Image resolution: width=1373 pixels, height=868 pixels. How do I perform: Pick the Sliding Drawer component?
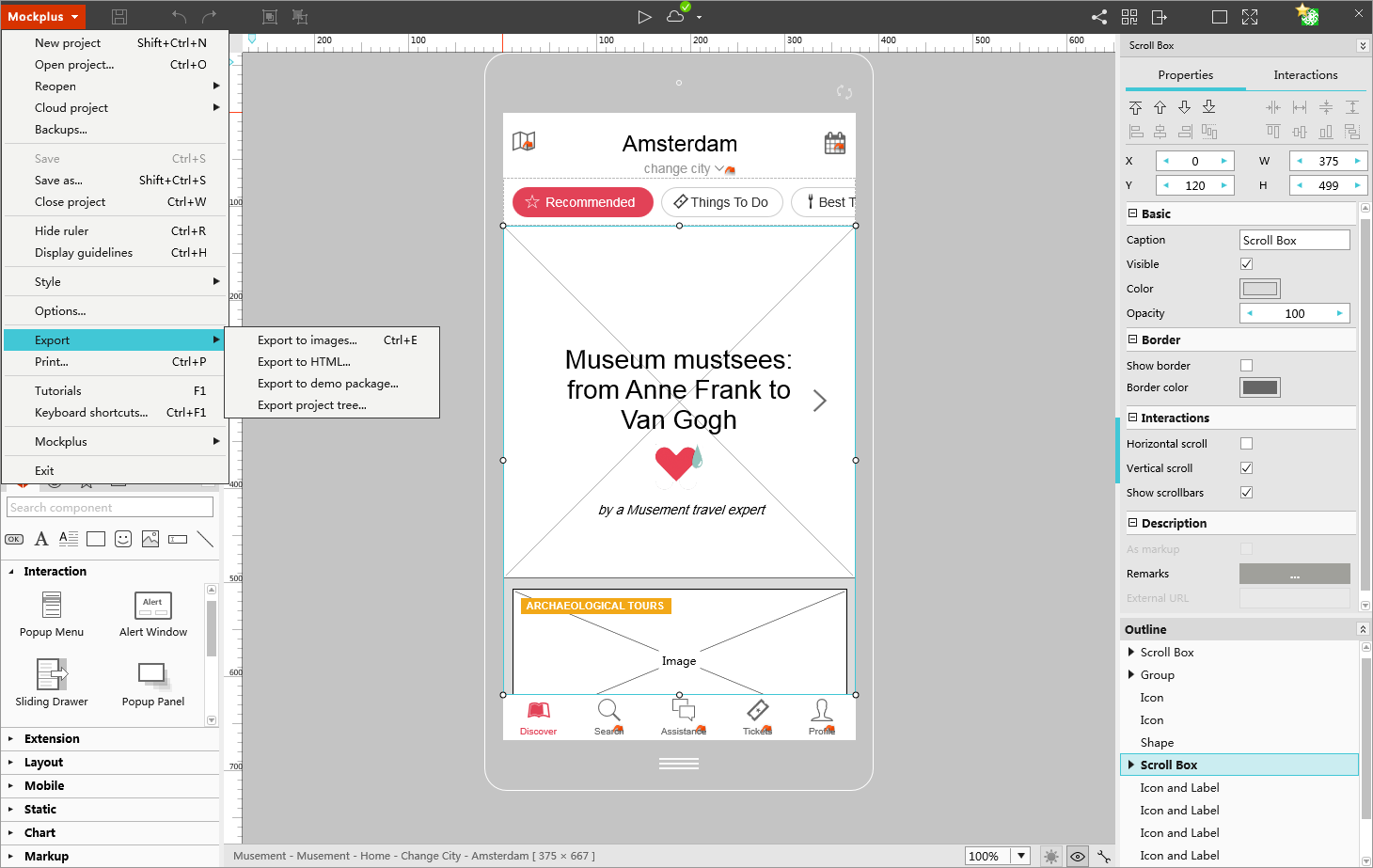(52, 683)
